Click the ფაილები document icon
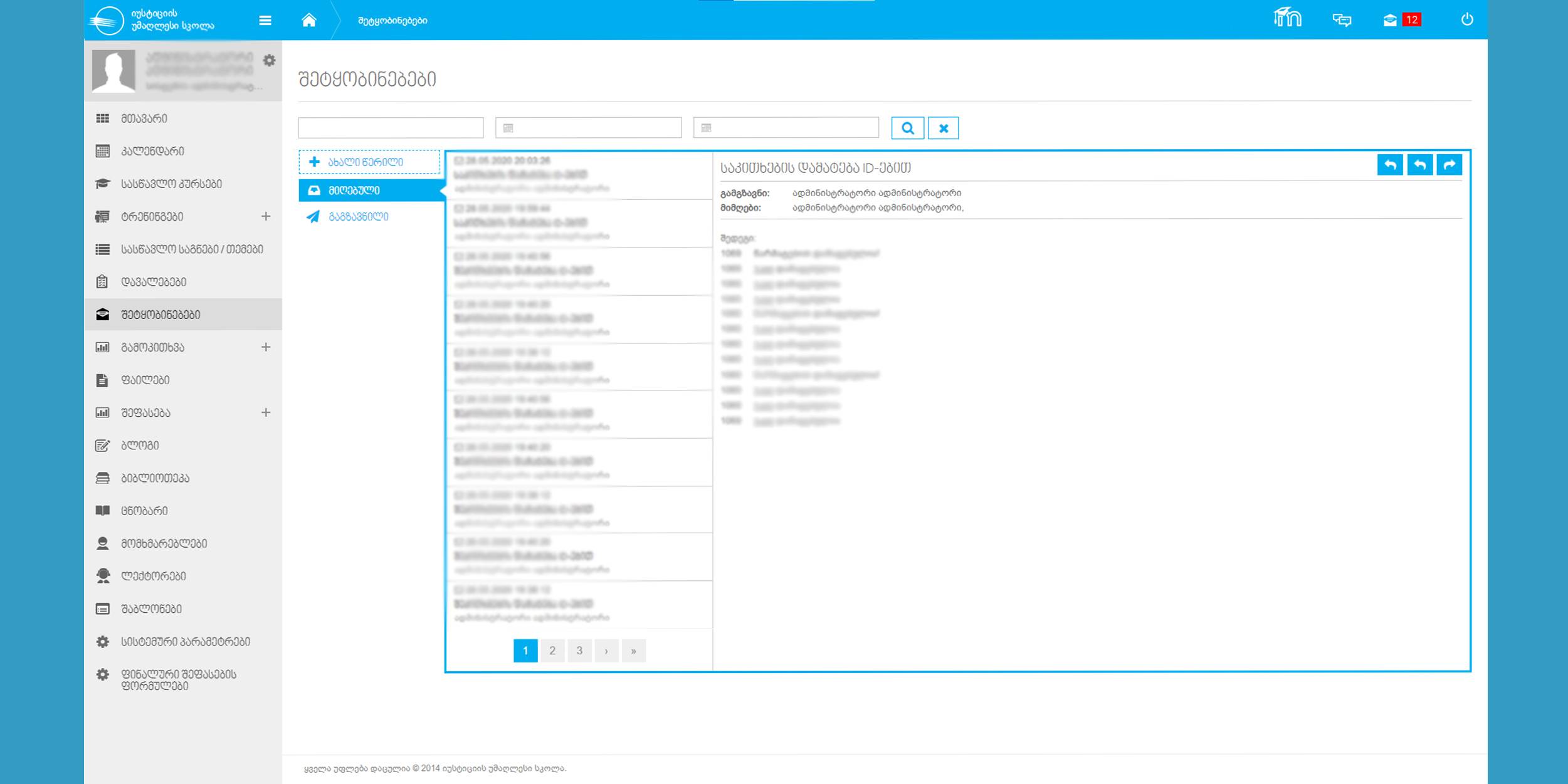Viewport: 1568px width, 784px height. coord(102,380)
